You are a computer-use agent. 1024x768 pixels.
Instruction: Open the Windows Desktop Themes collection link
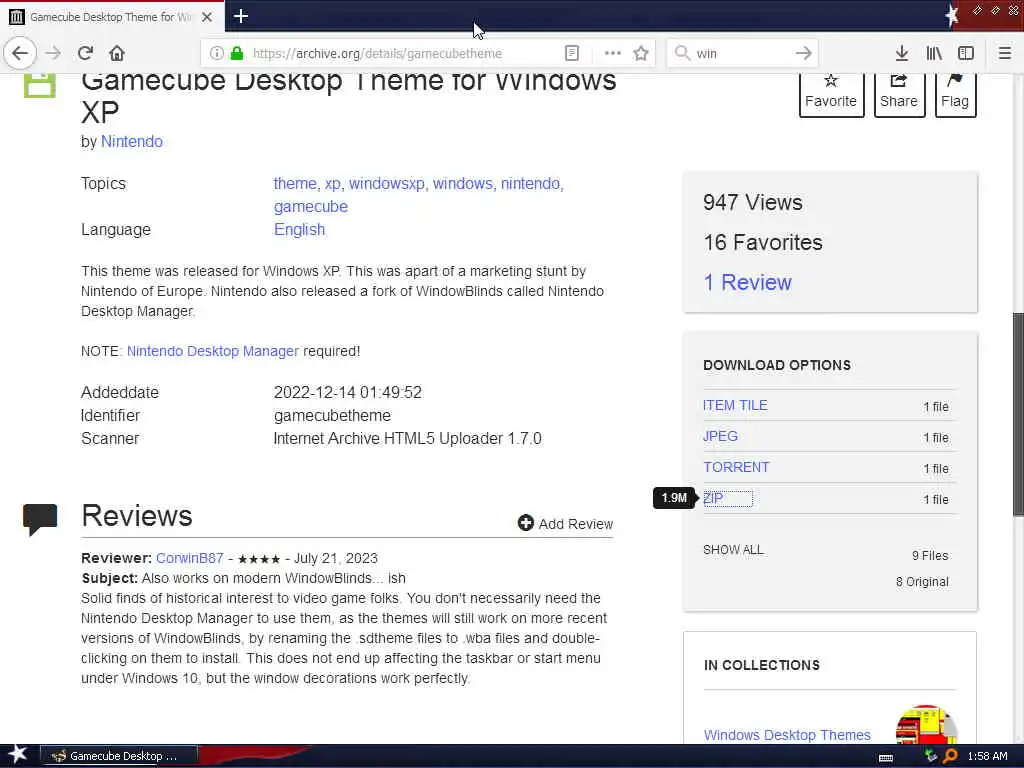787,735
